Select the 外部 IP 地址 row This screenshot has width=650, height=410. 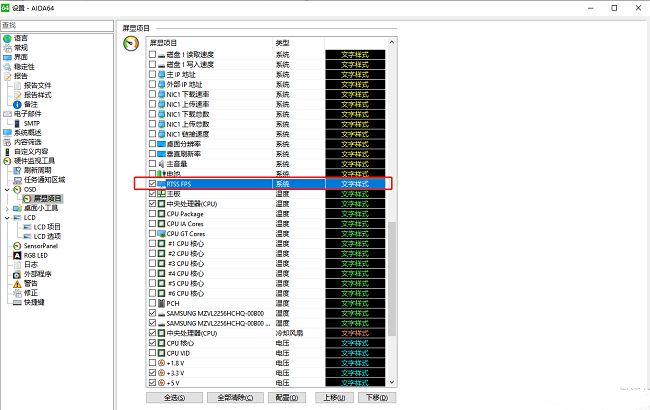pos(267,84)
